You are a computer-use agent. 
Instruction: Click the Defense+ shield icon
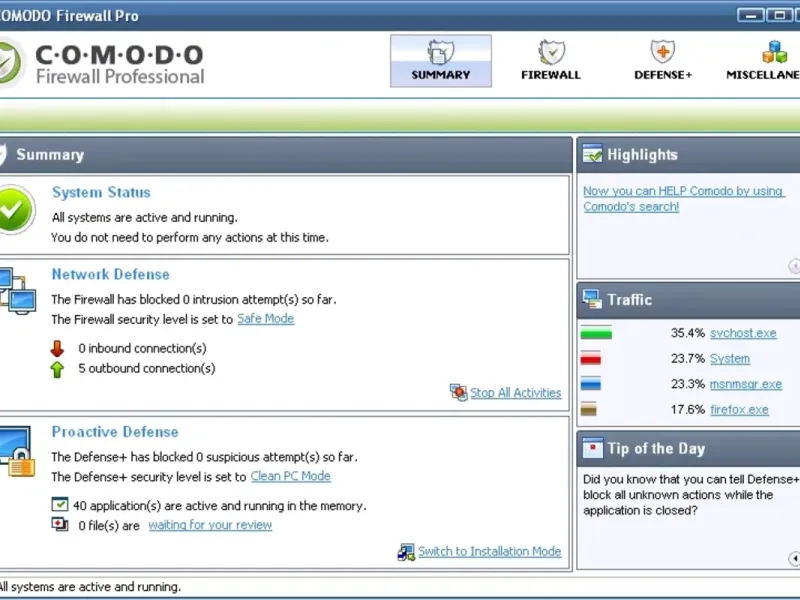coord(663,52)
